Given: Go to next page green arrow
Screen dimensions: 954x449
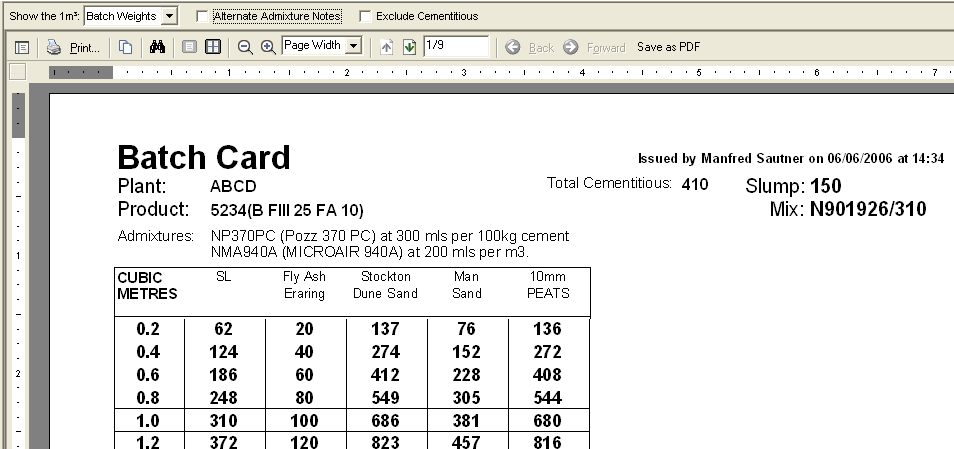Looking at the screenshot, I should tap(408, 47).
